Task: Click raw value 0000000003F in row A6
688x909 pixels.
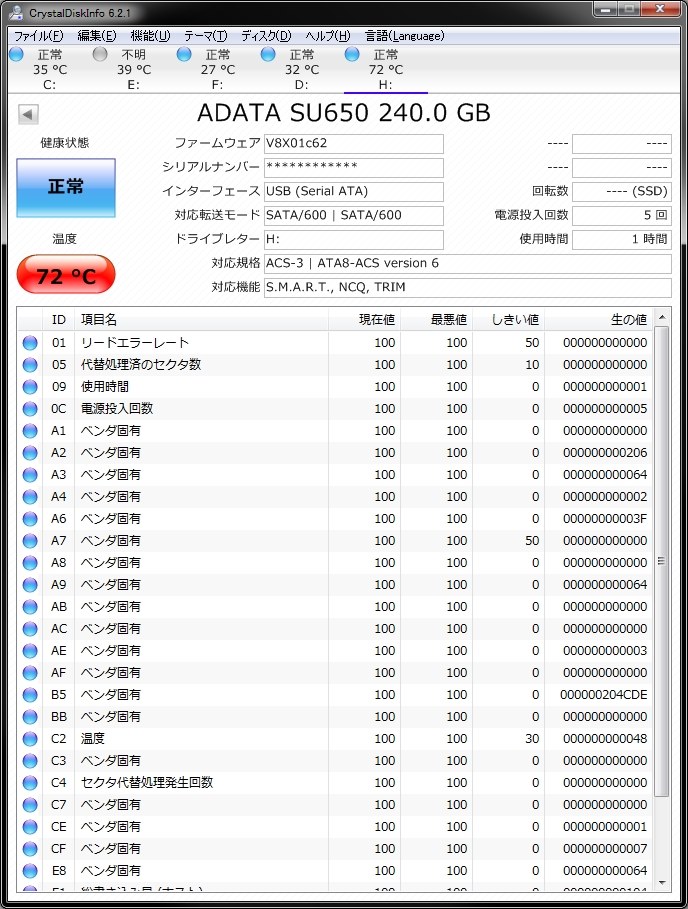Action: pos(605,519)
